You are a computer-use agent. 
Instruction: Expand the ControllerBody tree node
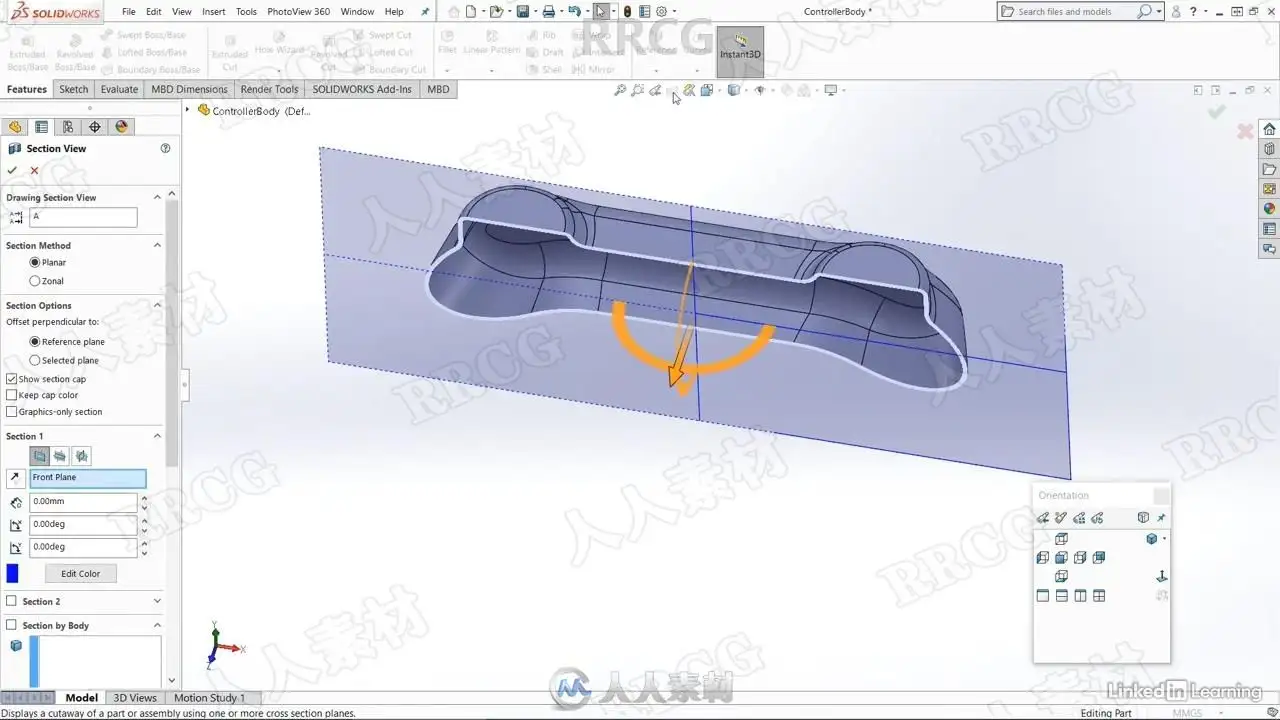(187, 110)
